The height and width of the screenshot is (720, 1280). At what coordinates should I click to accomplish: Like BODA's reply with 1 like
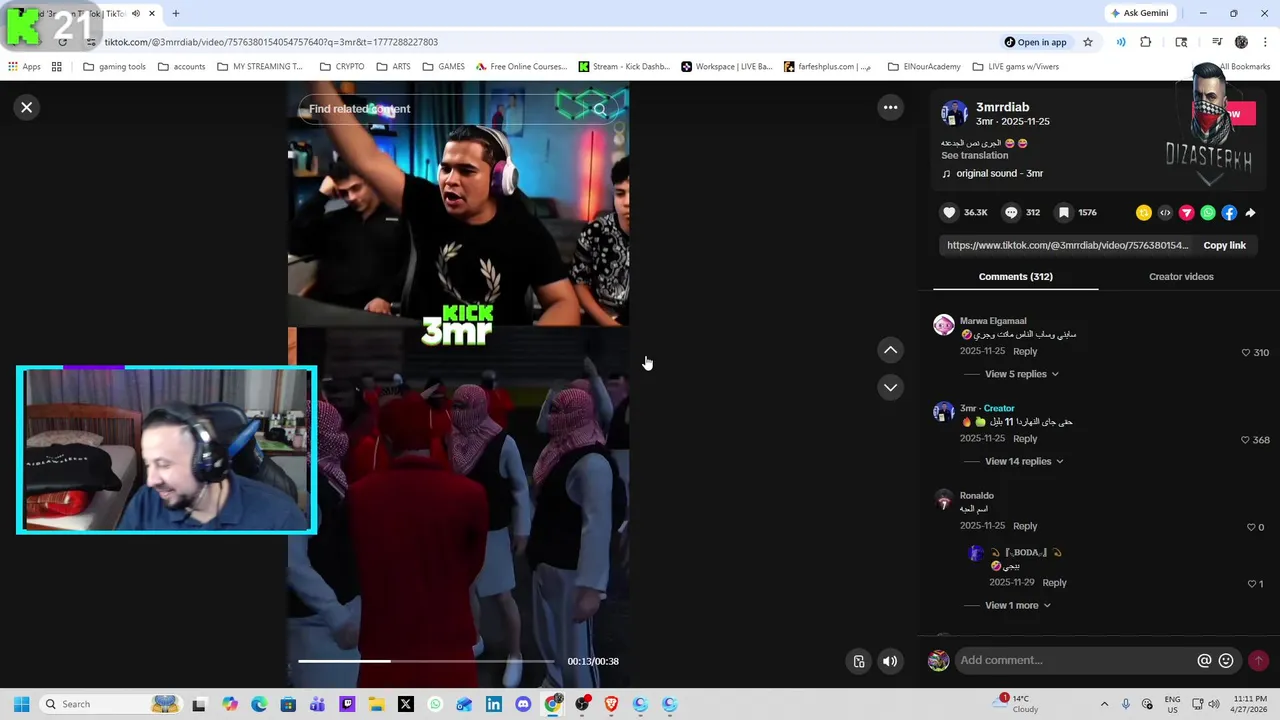coord(1251,583)
